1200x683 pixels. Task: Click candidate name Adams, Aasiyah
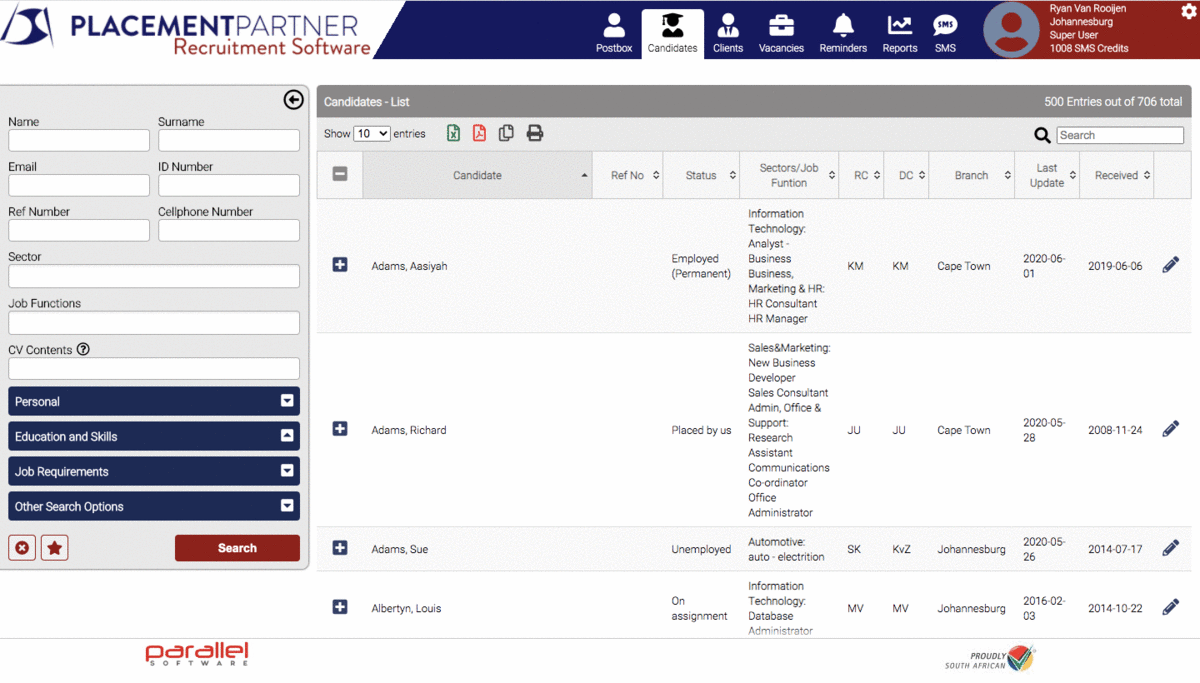coord(409,266)
